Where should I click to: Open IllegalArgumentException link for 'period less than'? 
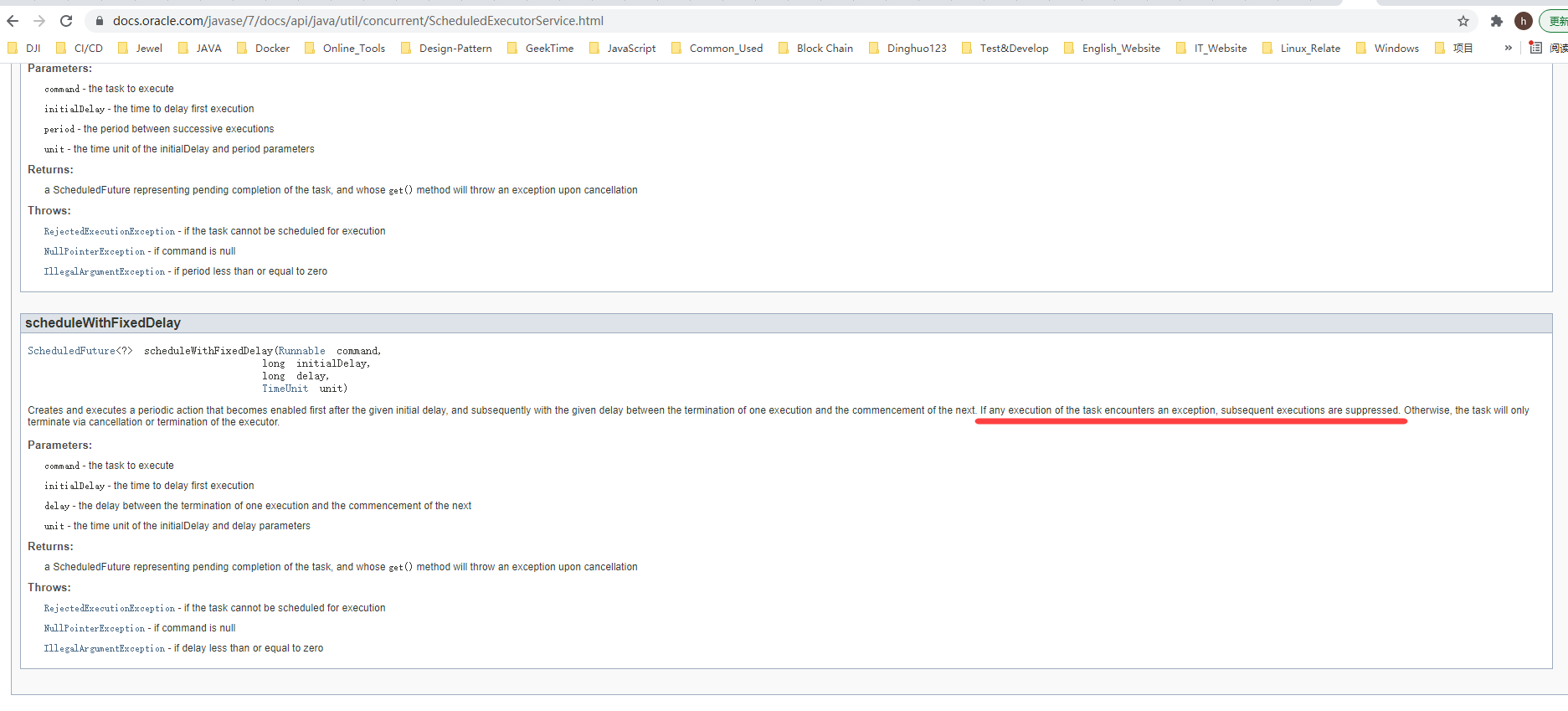tap(105, 271)
